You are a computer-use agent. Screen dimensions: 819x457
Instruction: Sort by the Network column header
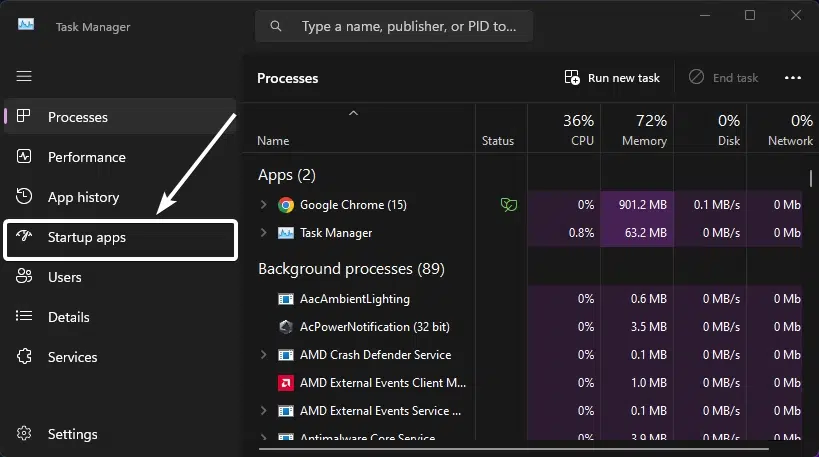790,141
